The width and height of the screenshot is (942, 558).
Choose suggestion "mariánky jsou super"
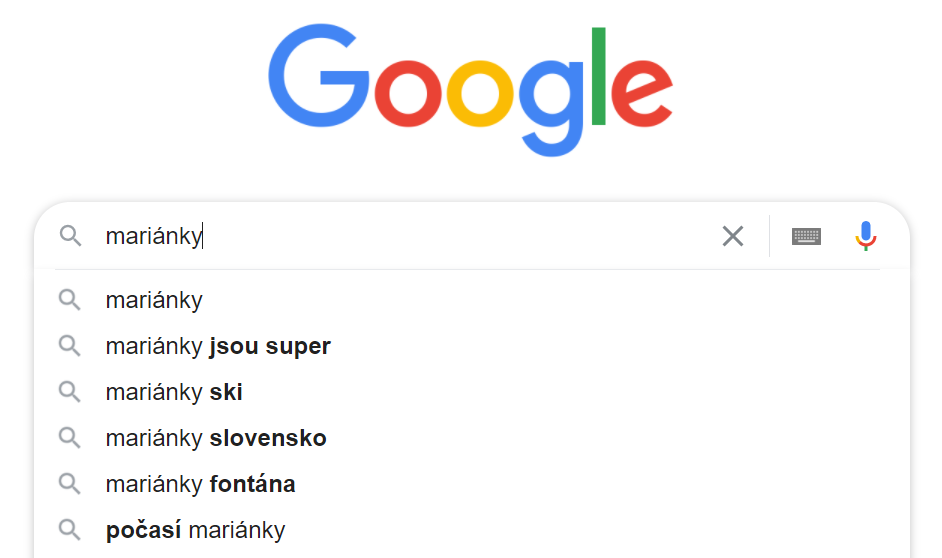(472, 346)
